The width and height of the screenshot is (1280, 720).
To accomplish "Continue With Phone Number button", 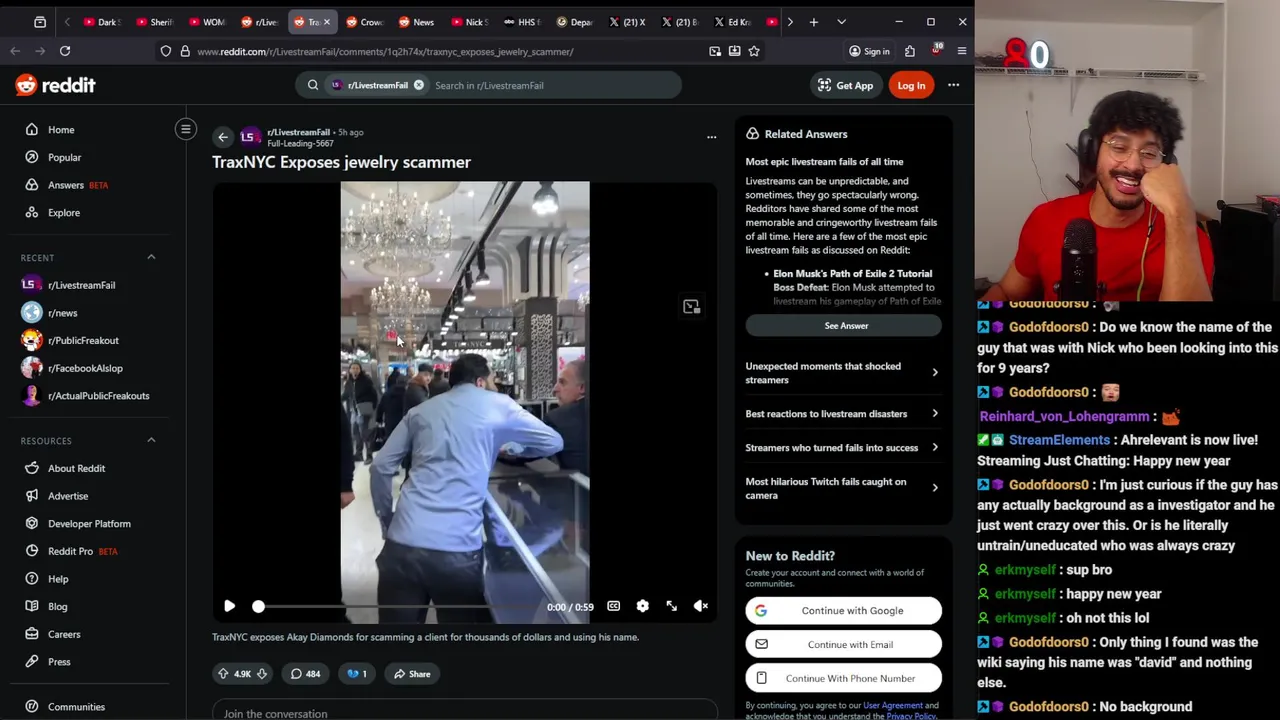I will click(844, 679).
